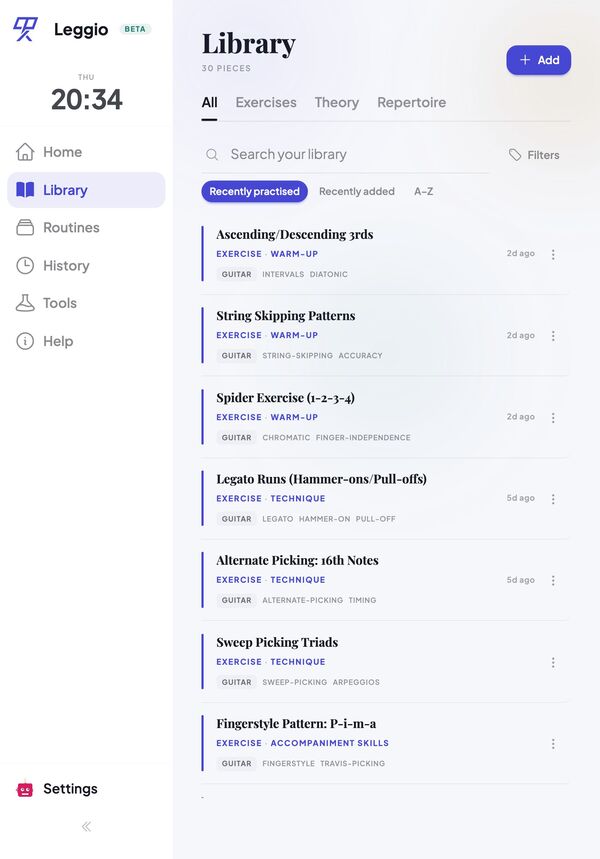Open options menu for Fingerstyle Pattern: P-i-m-a
The width and height of the screenshot is (600, 859).
click(553, 743)
